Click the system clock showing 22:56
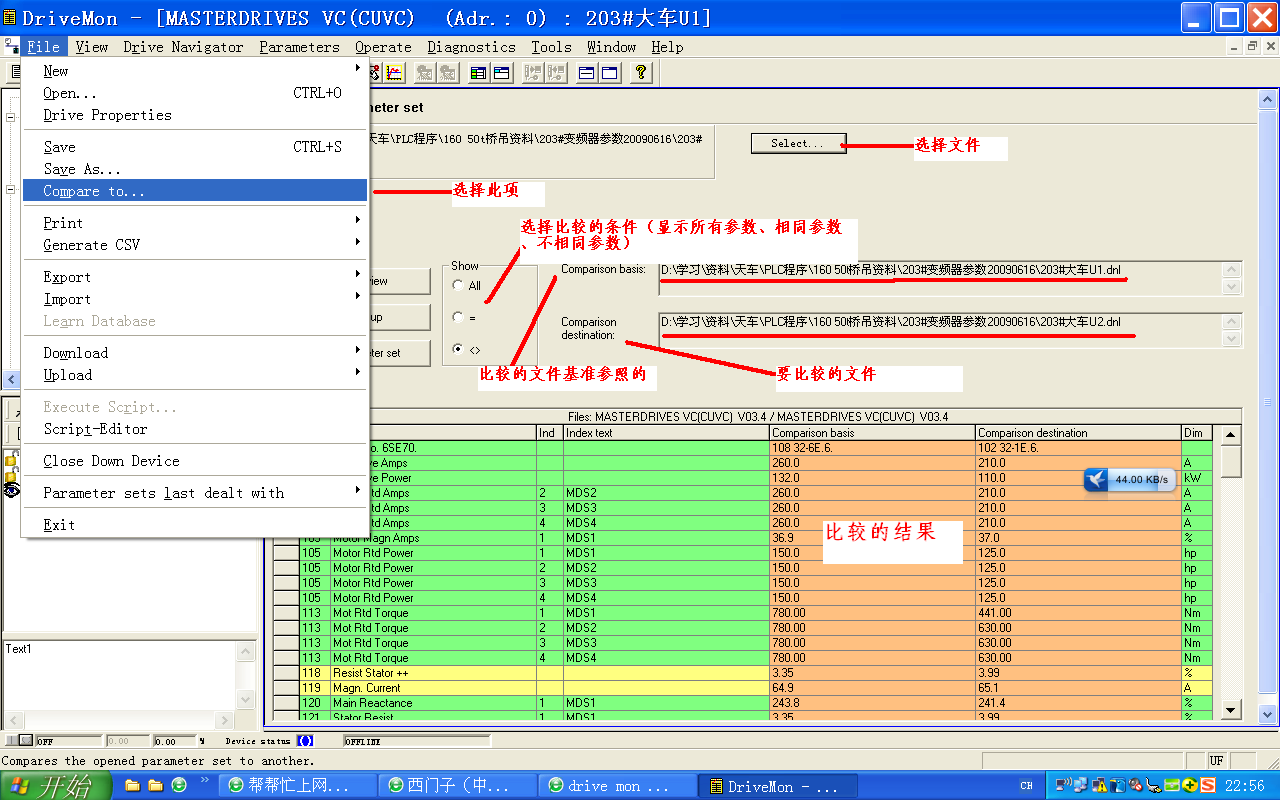Screen dimensions: 1280x800 click(1245, 786)
